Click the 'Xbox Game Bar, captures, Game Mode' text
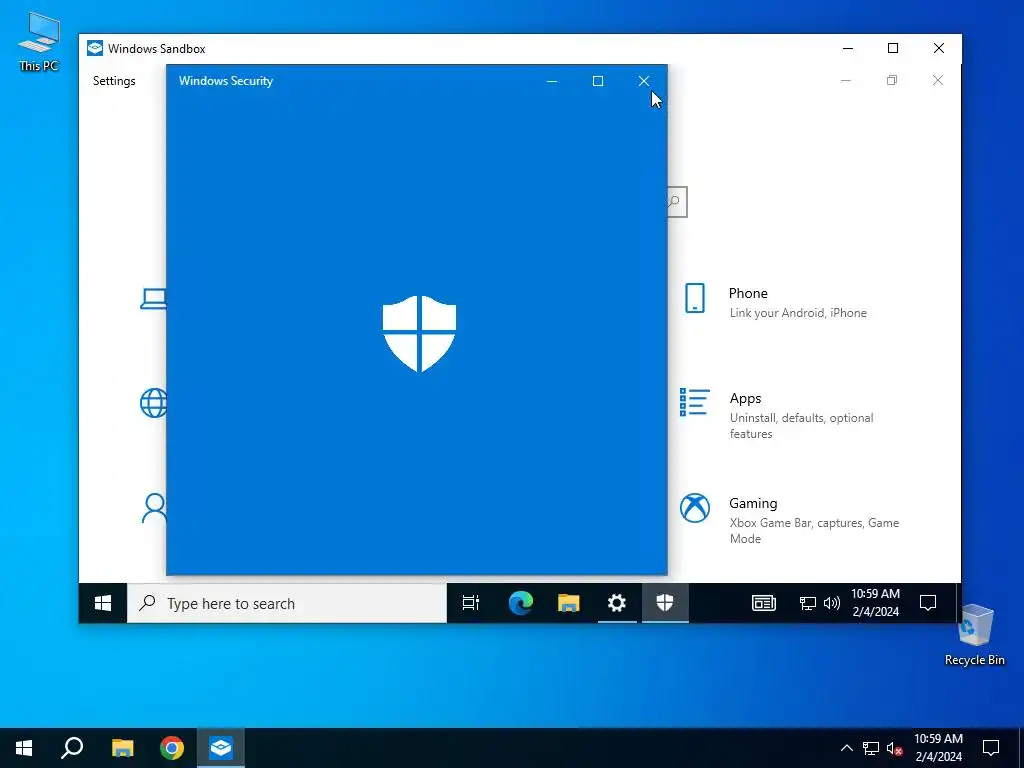Image resolution: width=1024 pixels, height=768 pixels. click(814, 531)
